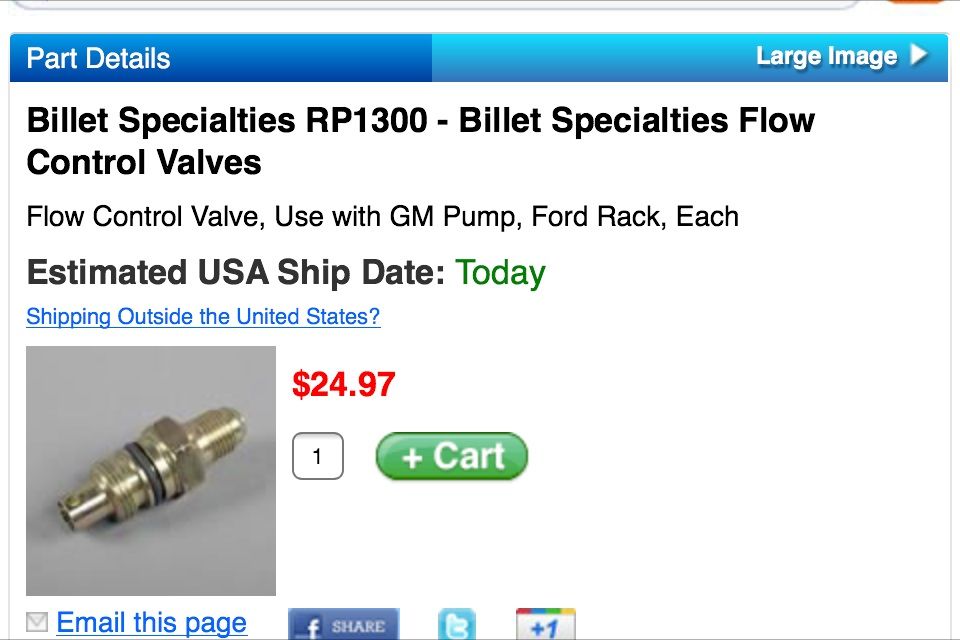The width and height of the screenshot is (960, 640).
Task: Click the red $24.97 price
Action: click(x=343, y=384)
